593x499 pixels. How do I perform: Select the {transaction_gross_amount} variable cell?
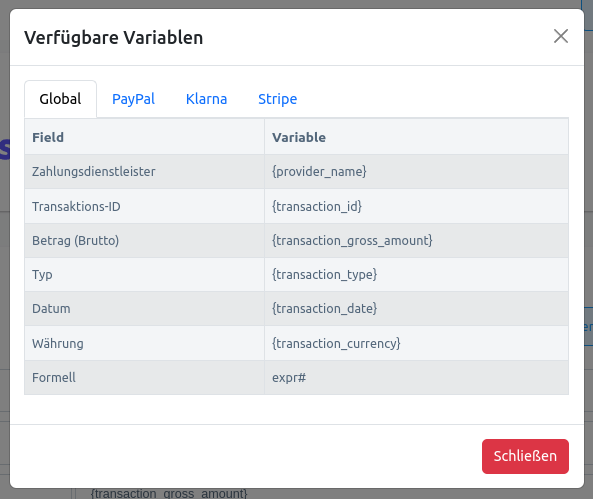pyautogui.click(x=416, y=241)
